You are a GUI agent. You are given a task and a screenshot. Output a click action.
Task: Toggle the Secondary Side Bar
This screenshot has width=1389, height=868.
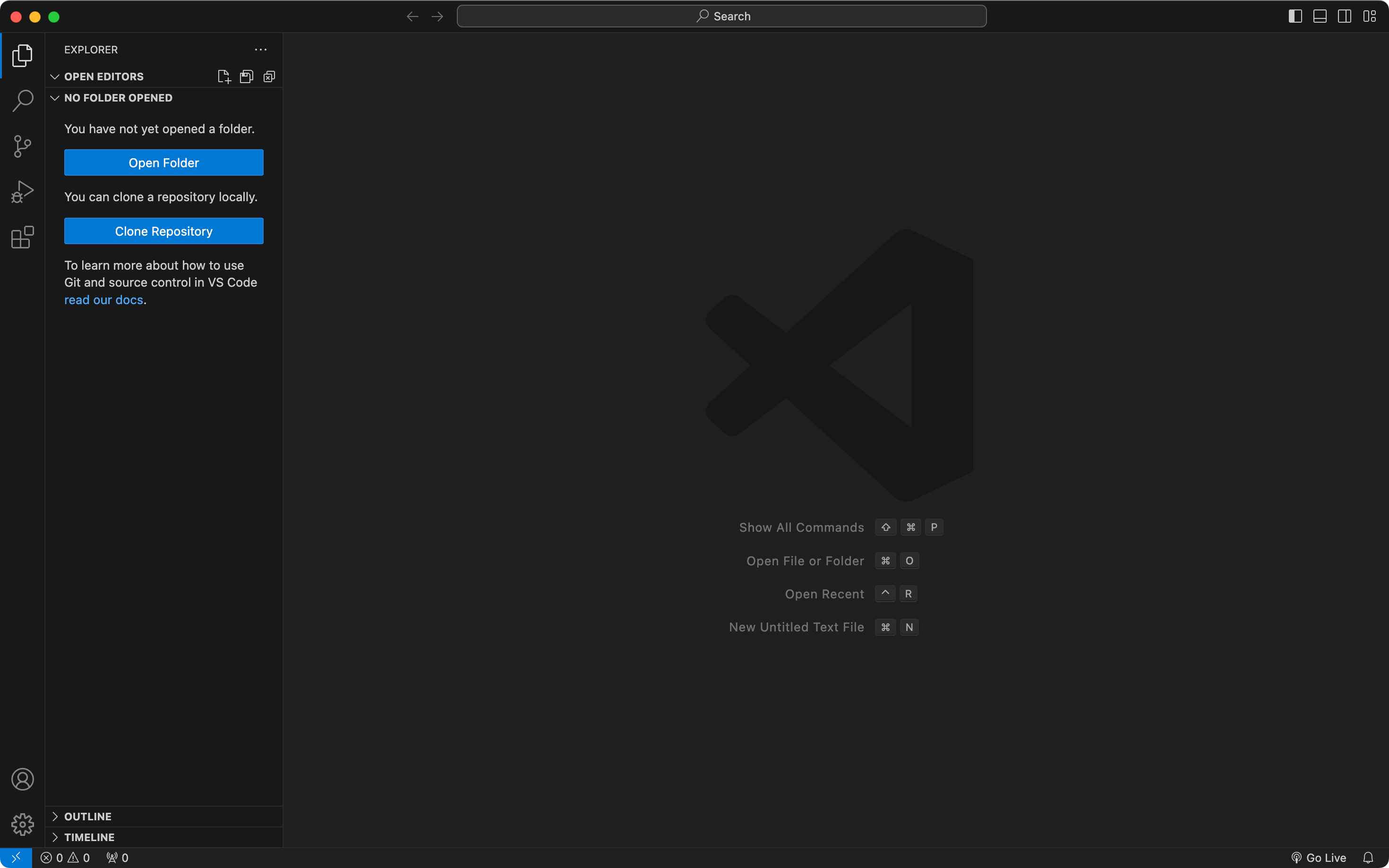pos(1344,16)
